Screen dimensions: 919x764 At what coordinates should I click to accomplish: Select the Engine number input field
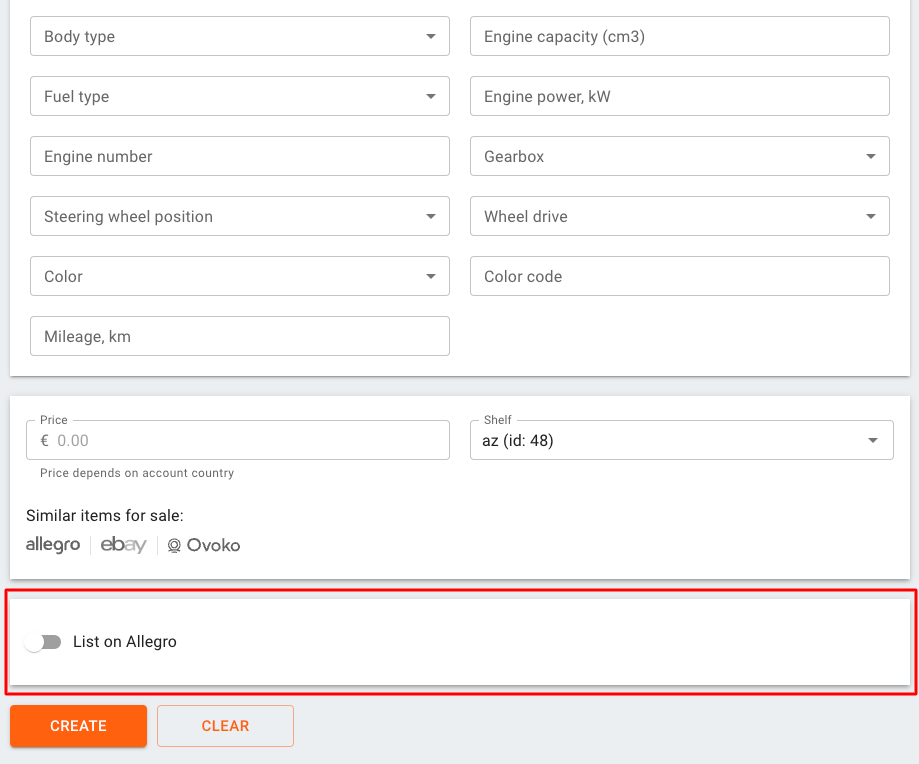(240, 156)
